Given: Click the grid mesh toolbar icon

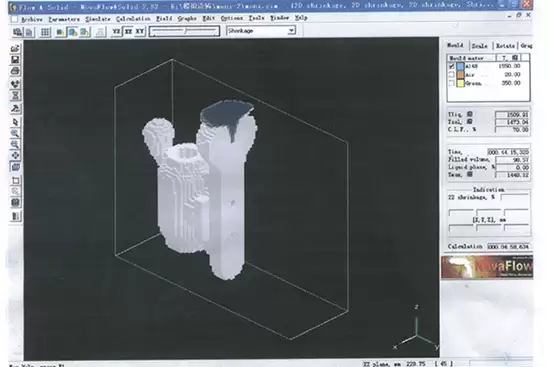Looking at the screenshot, I should point(45,32).
